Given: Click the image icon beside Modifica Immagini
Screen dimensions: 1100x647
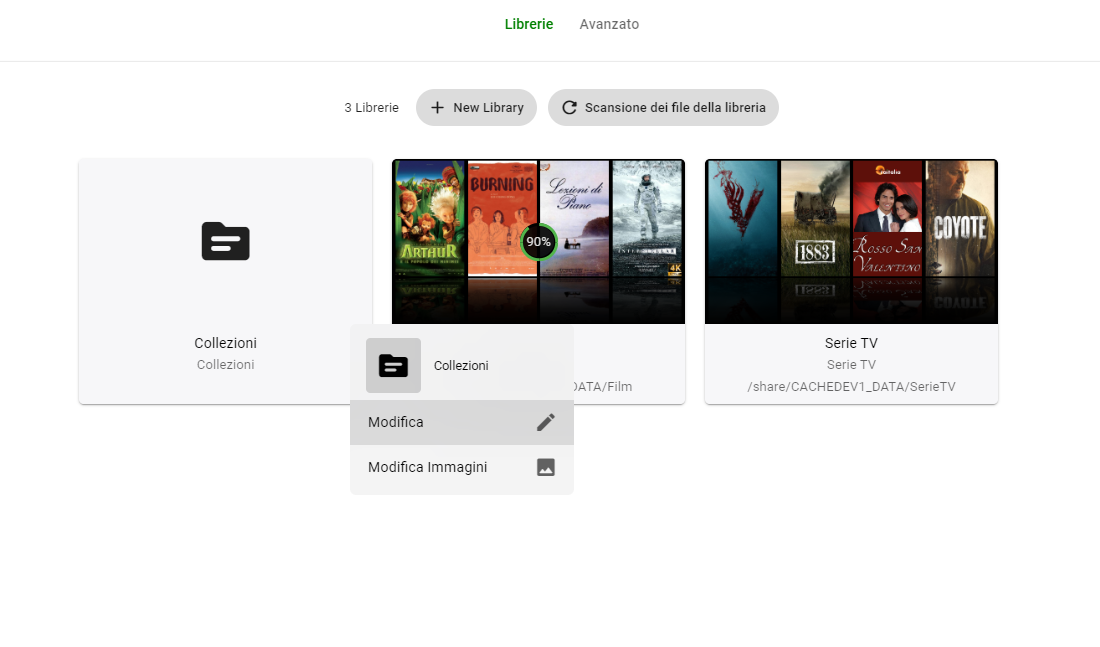Looking at the screenshot, I should (546, 467).
